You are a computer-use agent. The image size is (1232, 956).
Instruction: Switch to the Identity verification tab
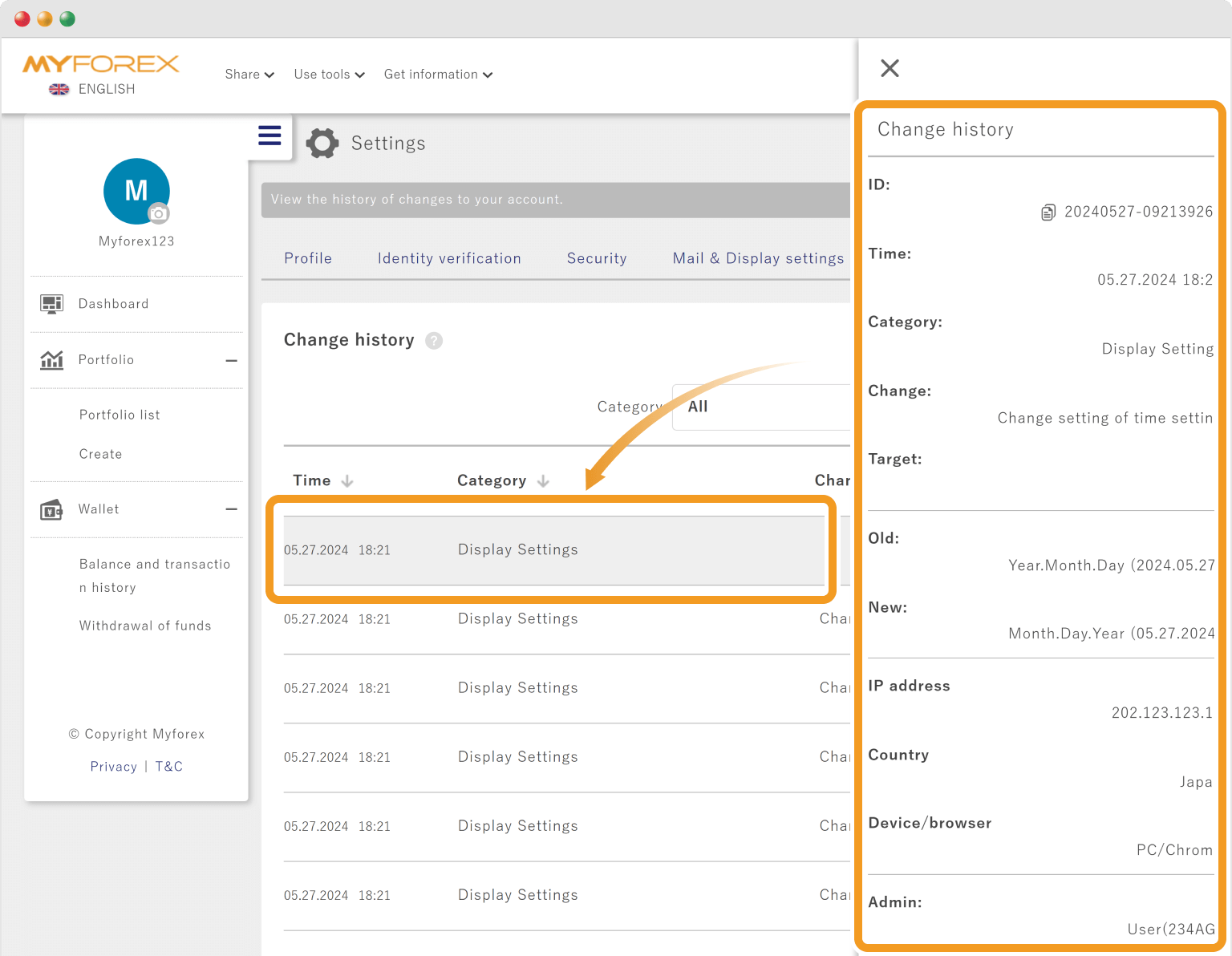[449, 258]
